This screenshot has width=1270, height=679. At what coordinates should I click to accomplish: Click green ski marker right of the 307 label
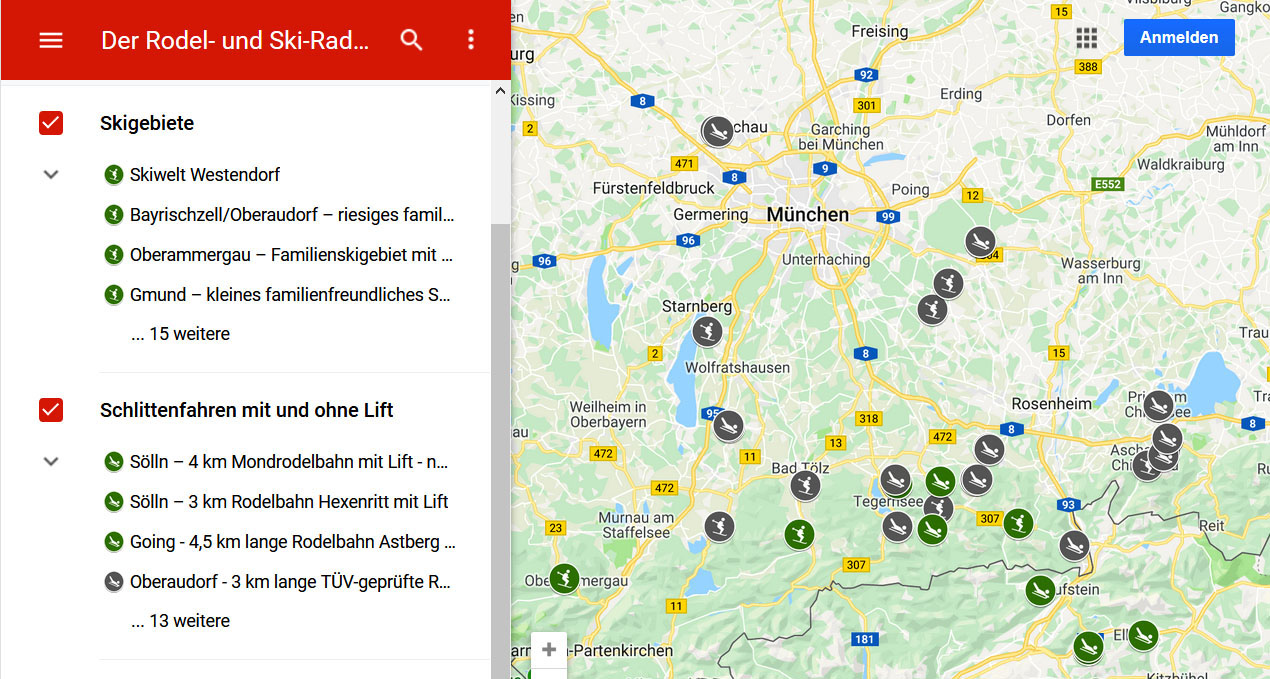click(x=1018, y=522)
